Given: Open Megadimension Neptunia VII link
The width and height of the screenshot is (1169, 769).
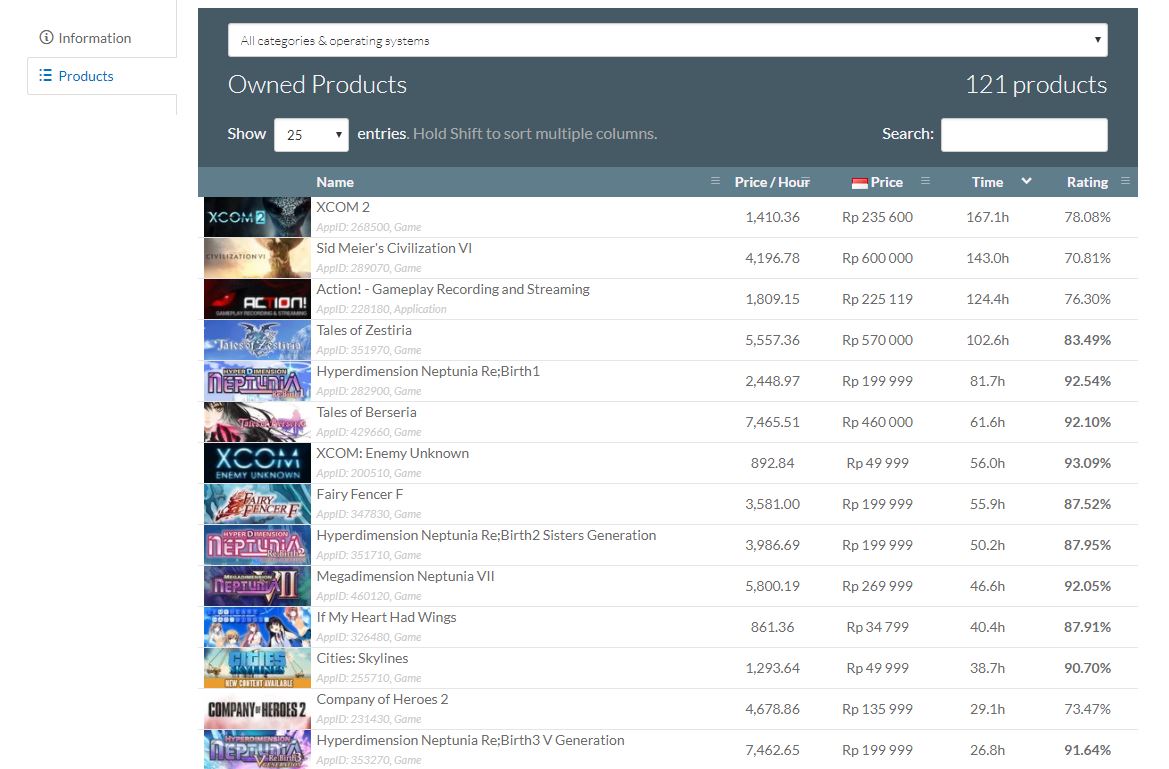Looking at the screenshot, I should click(405, 577).
